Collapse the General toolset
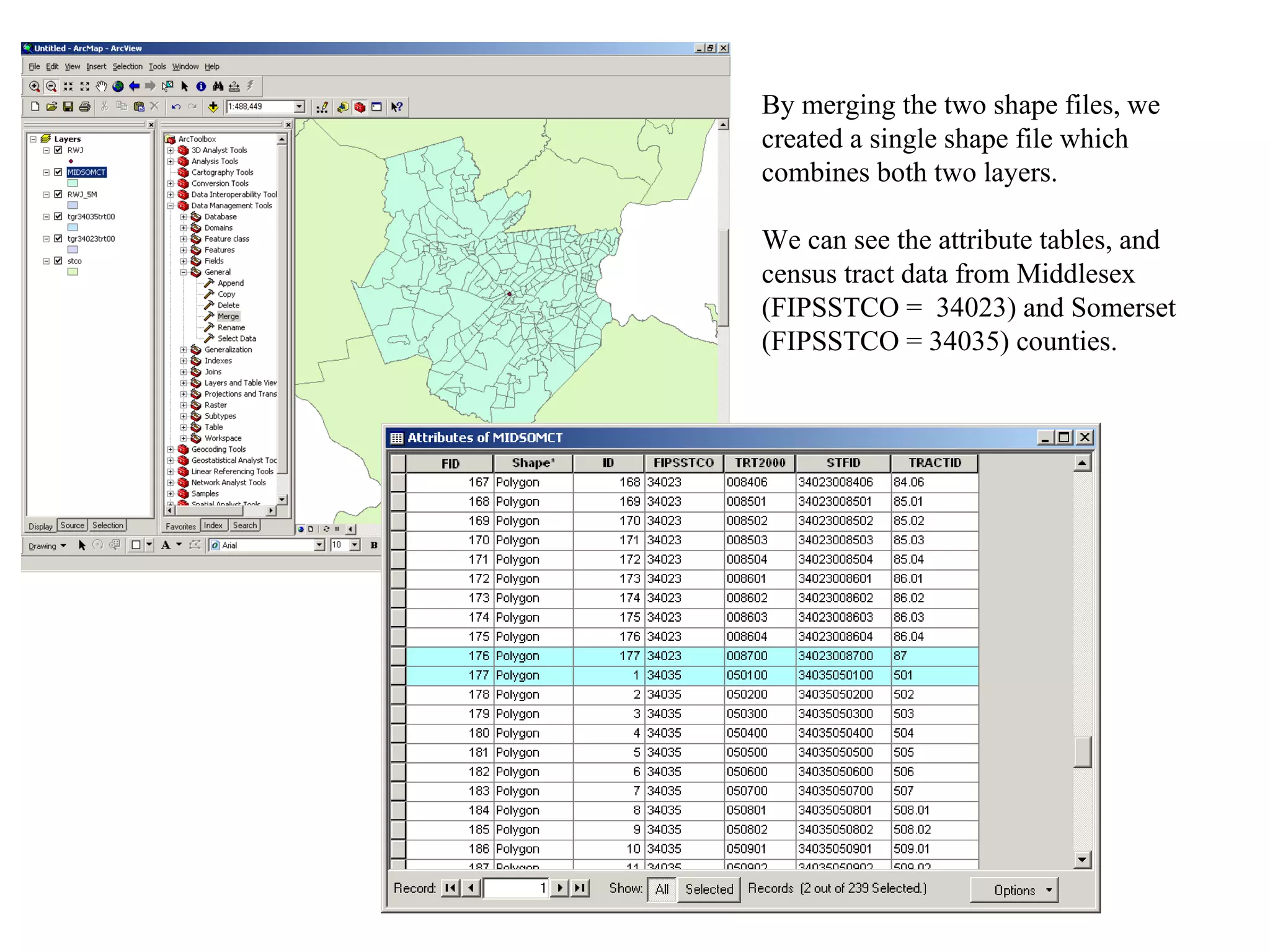The height and width of the screenshot is (952, 1270). click(184, 272)
